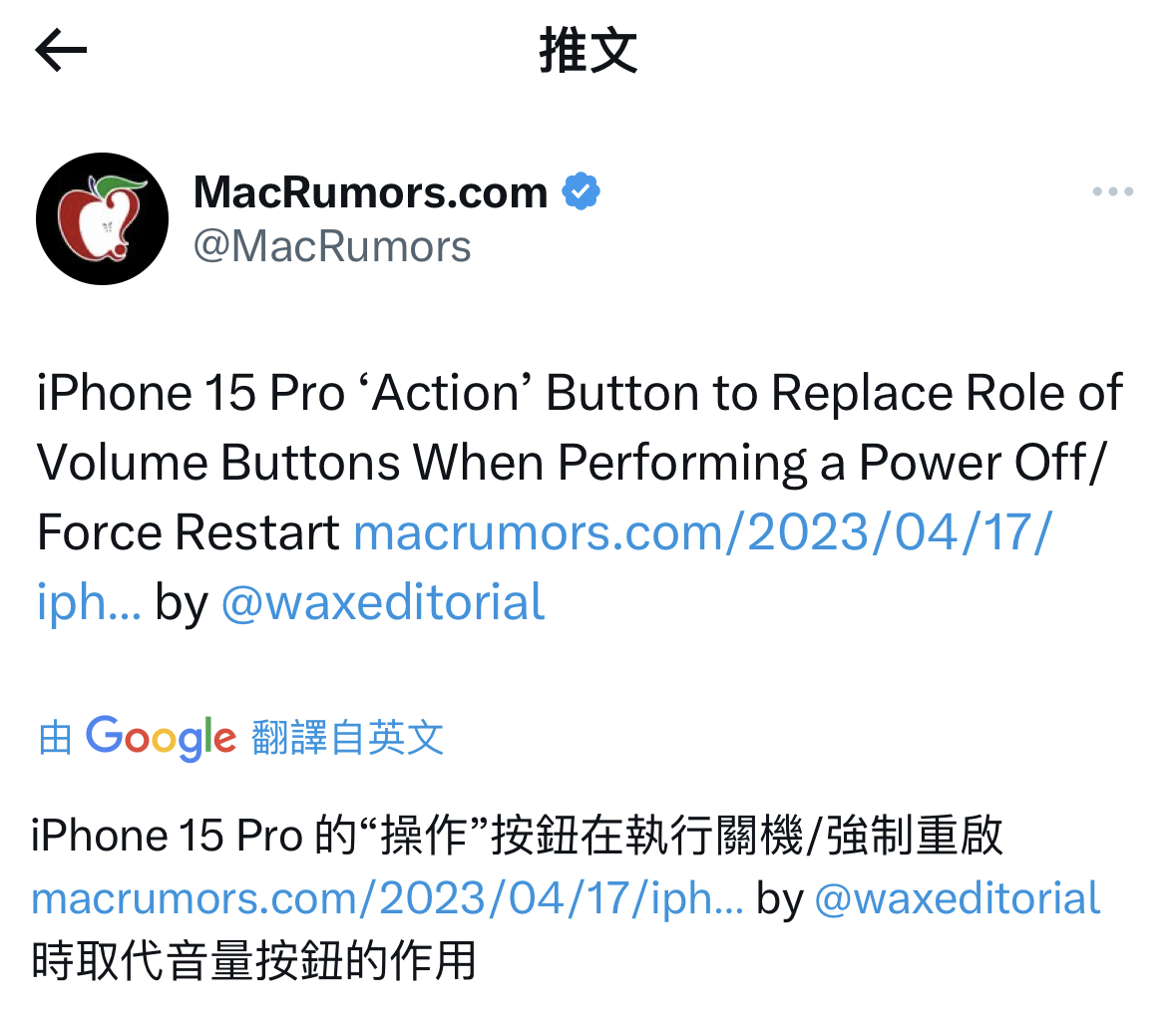Viewport: 1176px width, 1022px height.
Task: Tap the MacRumors apple logo avatar
Action: pyautogui.click(x=102, y=219)
